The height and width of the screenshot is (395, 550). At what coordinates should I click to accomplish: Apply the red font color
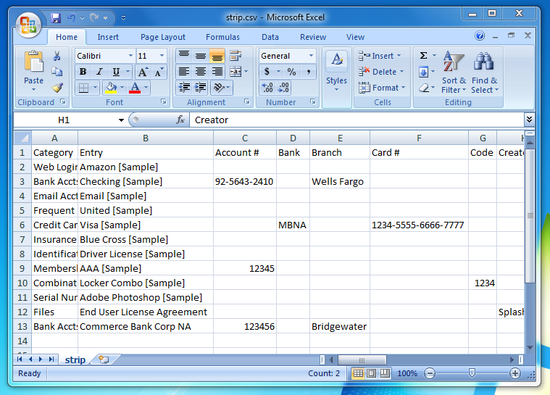tap(135, 88)
